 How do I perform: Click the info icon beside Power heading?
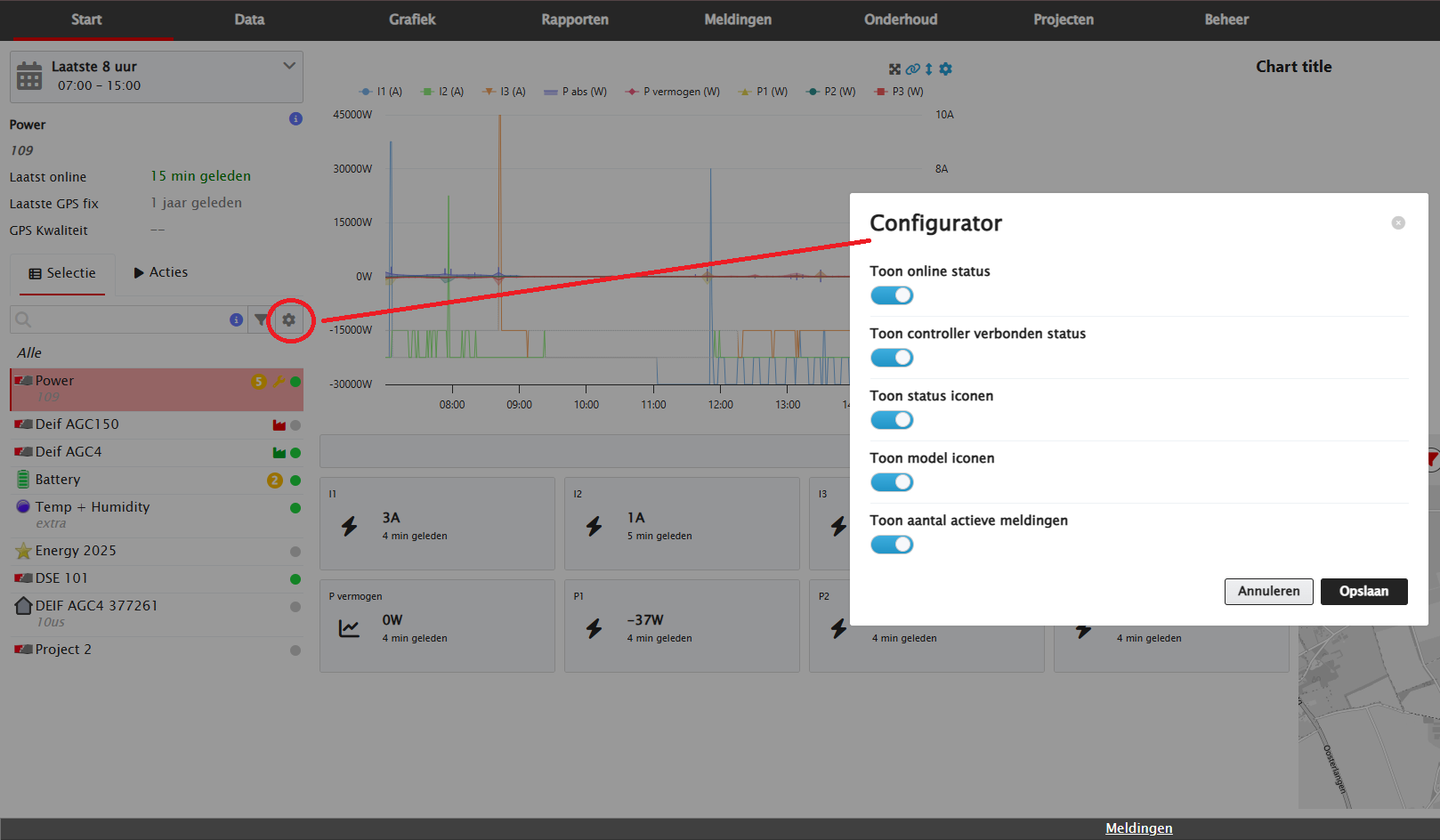pos(295,118)
